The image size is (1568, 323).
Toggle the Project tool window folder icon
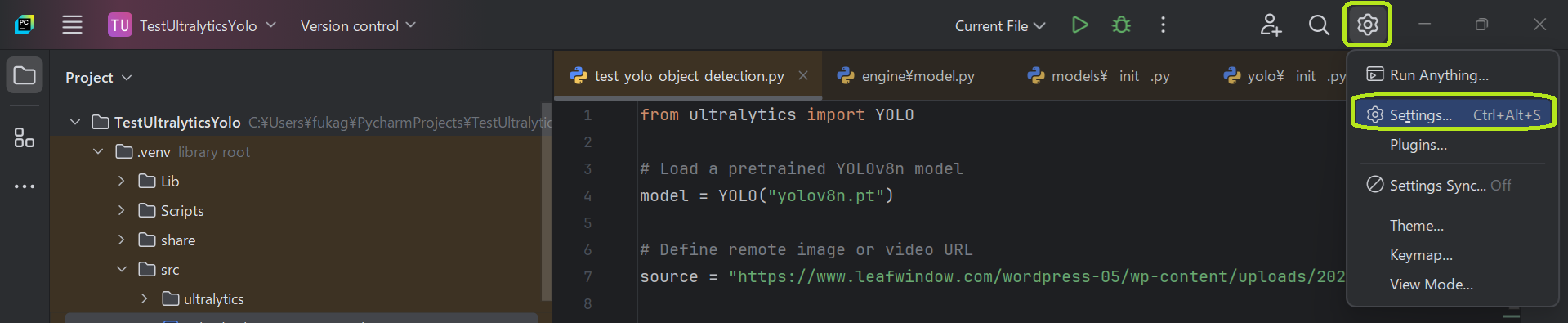point(25,76)
